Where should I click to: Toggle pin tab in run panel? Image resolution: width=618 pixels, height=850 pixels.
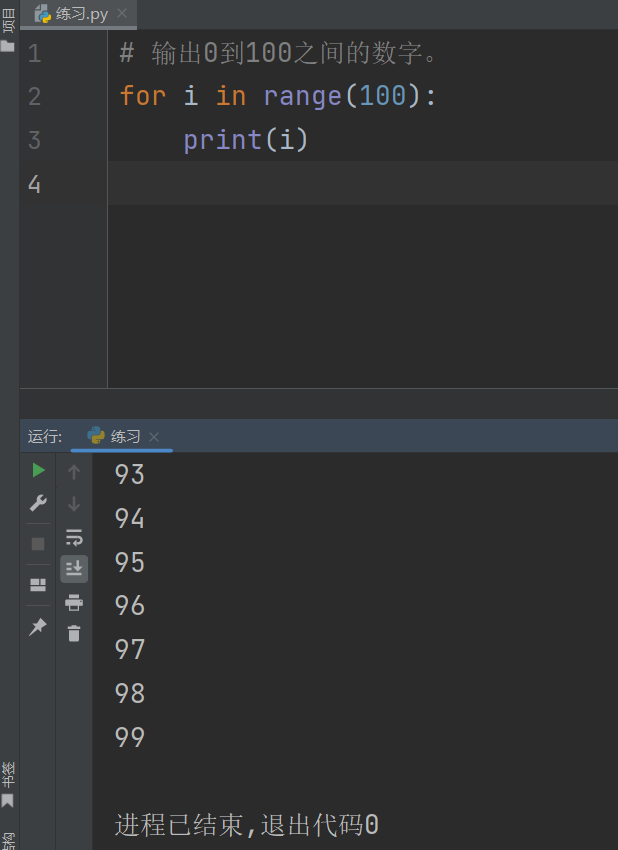point(38,626)
